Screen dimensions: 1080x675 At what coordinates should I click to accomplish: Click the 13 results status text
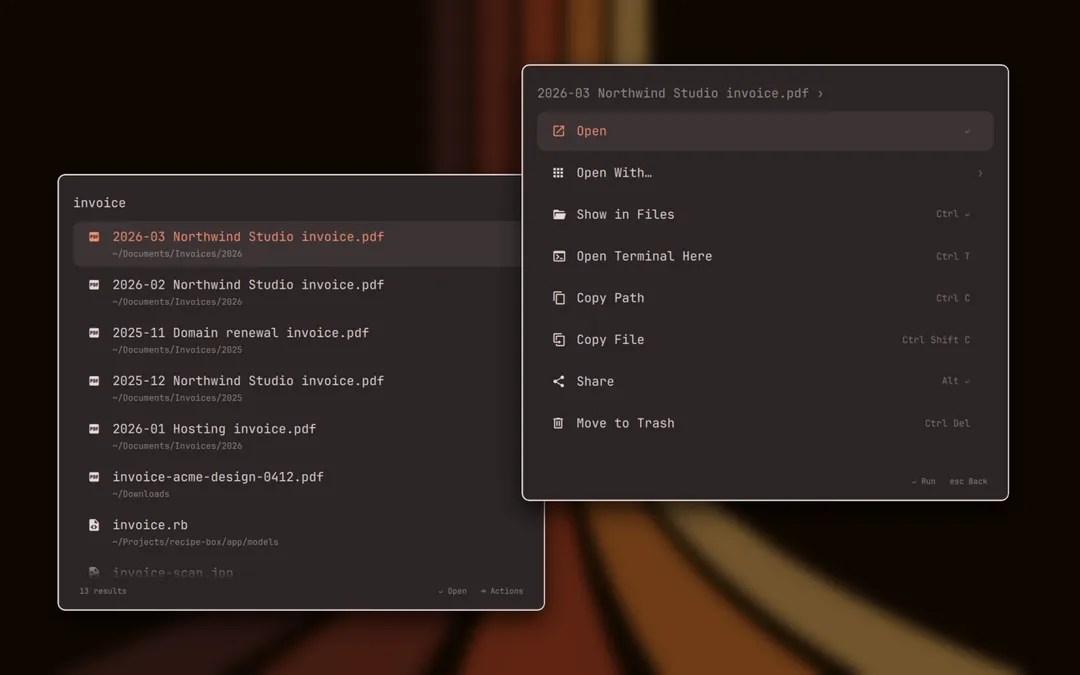[x=103, y=591]
